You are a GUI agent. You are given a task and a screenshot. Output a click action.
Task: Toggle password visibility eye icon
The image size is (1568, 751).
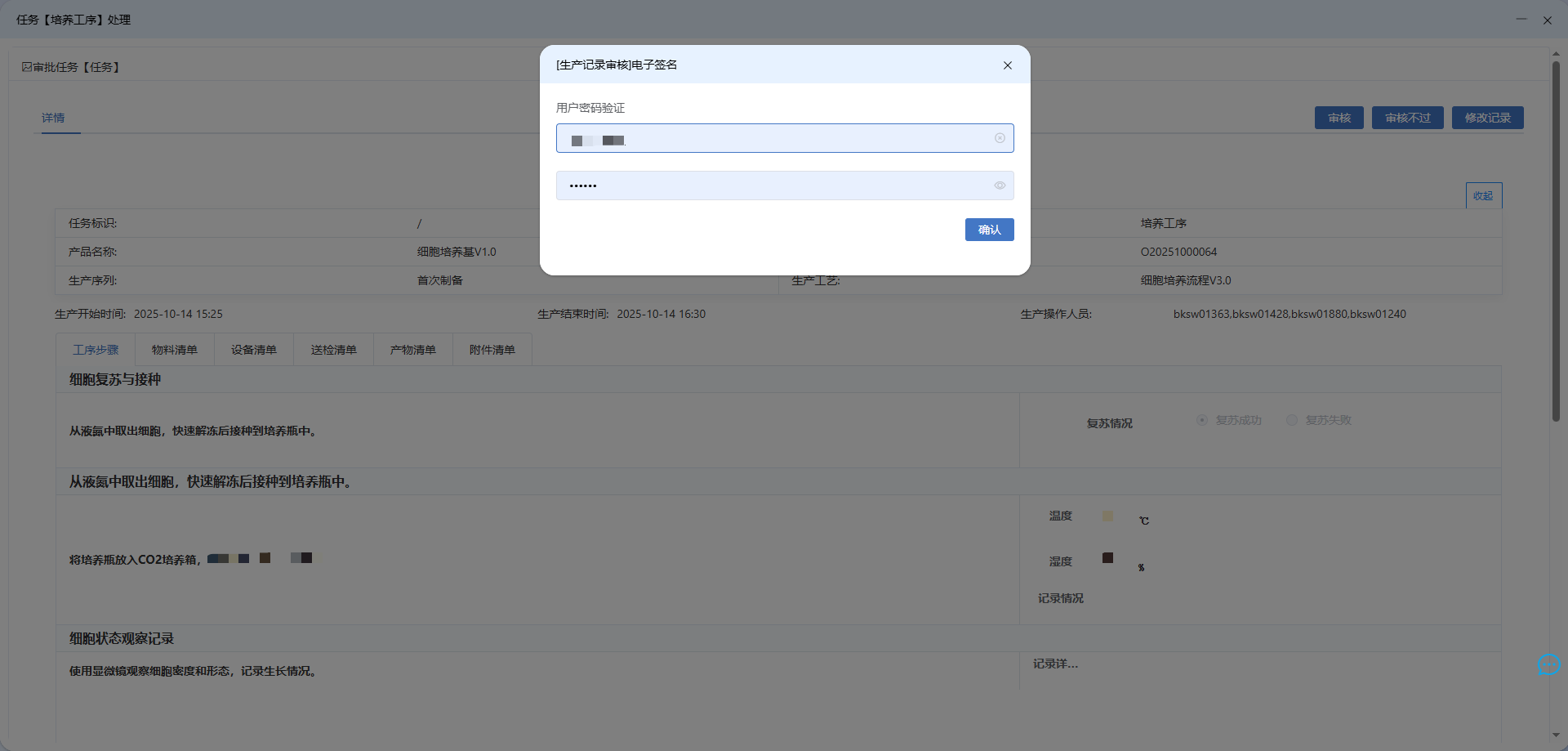[1000, 186]
